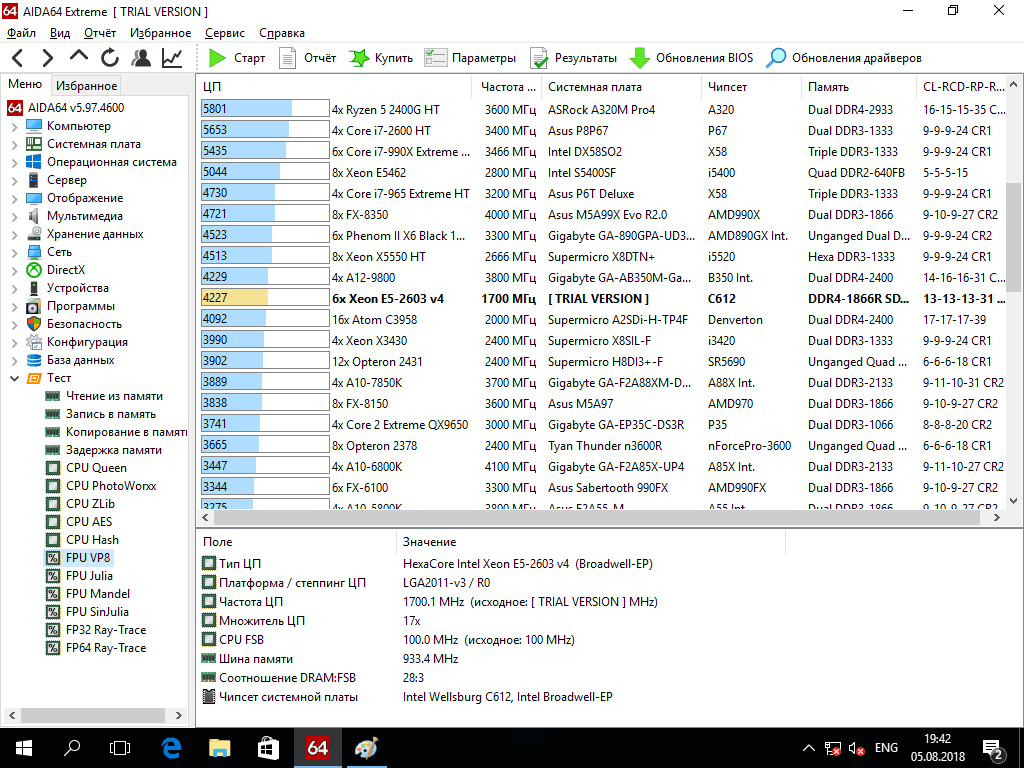Image resolution: width=1024 pixels, height=768 pixels.
Task: Switch to the Меню tab
Action: pos(25,84)
